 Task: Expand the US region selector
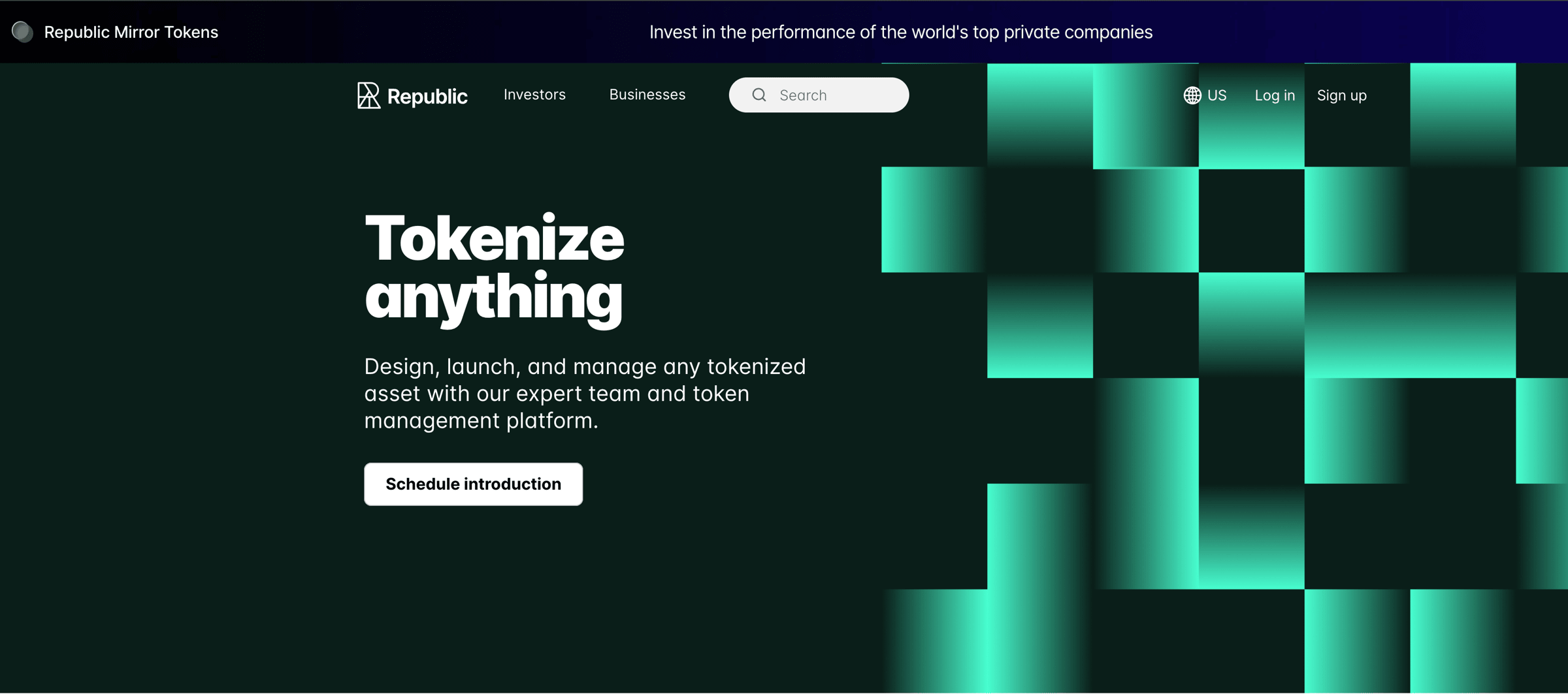pyautogui.click(x=1205, y=95)
